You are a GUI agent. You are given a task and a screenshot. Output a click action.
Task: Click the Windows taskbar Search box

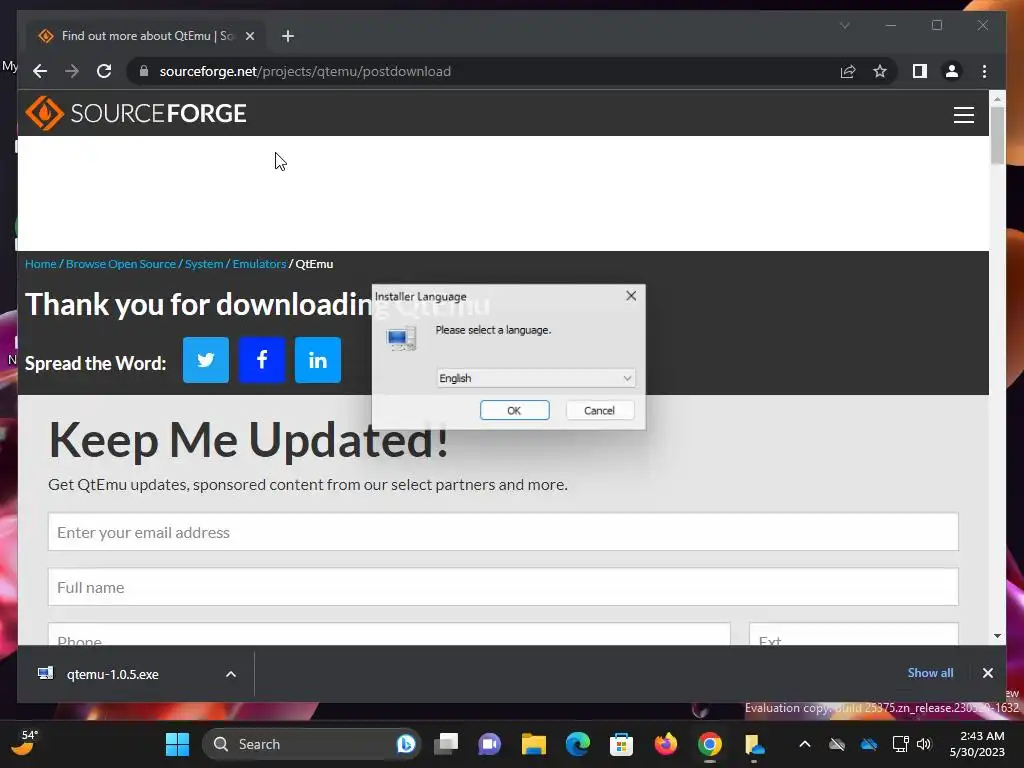311,744
